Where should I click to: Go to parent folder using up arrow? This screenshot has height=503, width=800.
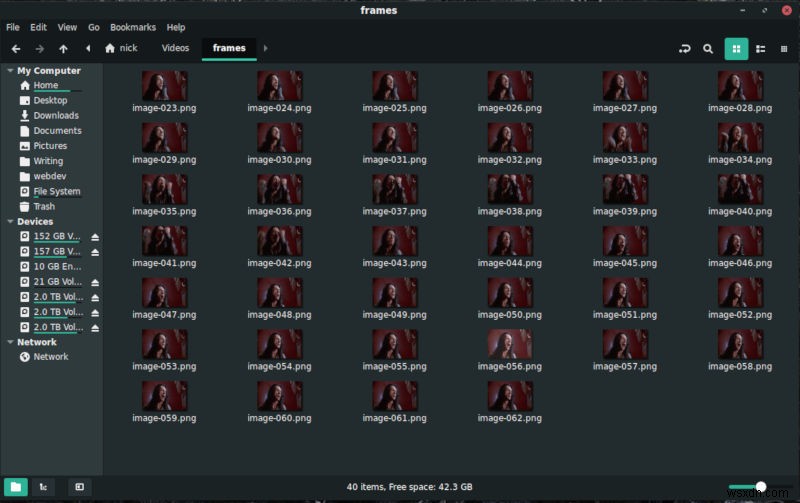point(63,48)
